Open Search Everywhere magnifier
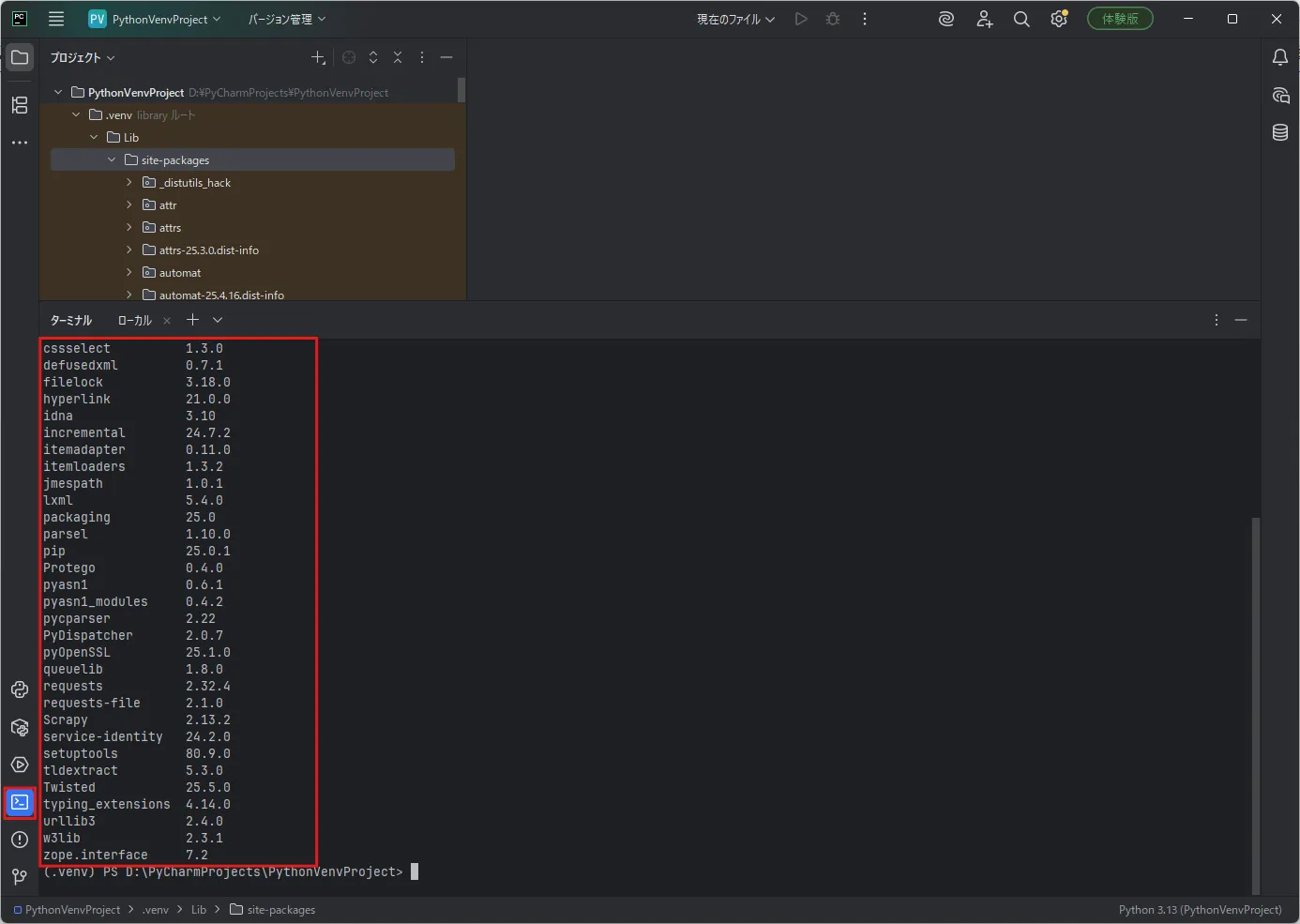Image resolution: width=1300 pixels, height=924 pixels. pyautogui.click(x=1021, y=19)
